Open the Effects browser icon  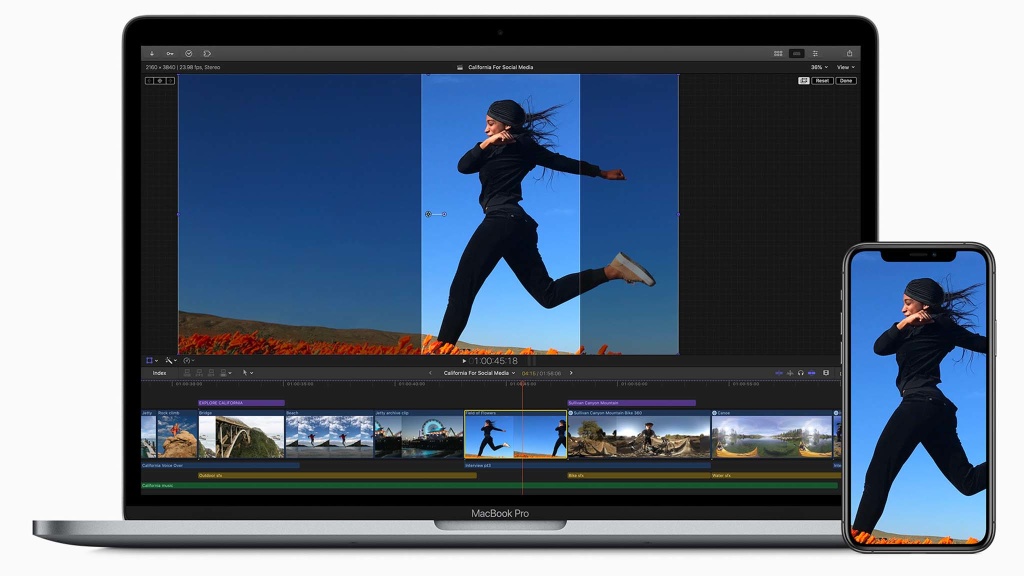click(x=815, y=53)
